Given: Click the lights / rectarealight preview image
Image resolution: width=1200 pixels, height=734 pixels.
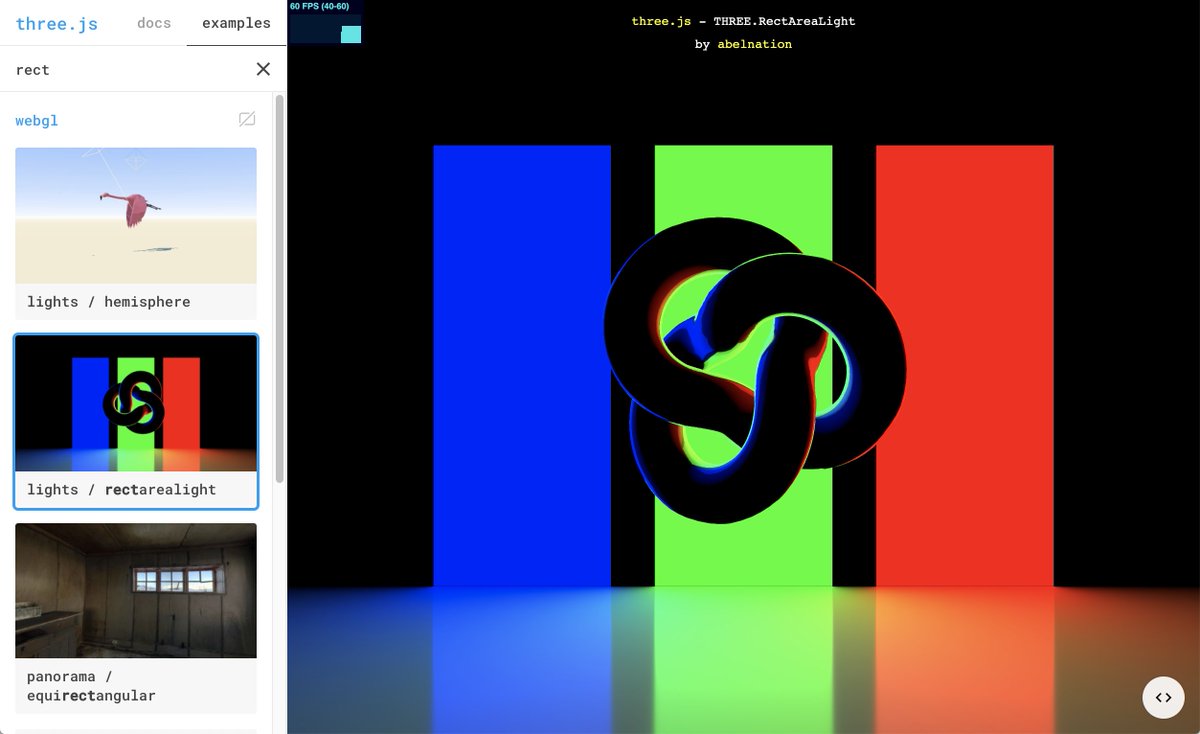Looking at the screenshot, I should pos(135,403).
